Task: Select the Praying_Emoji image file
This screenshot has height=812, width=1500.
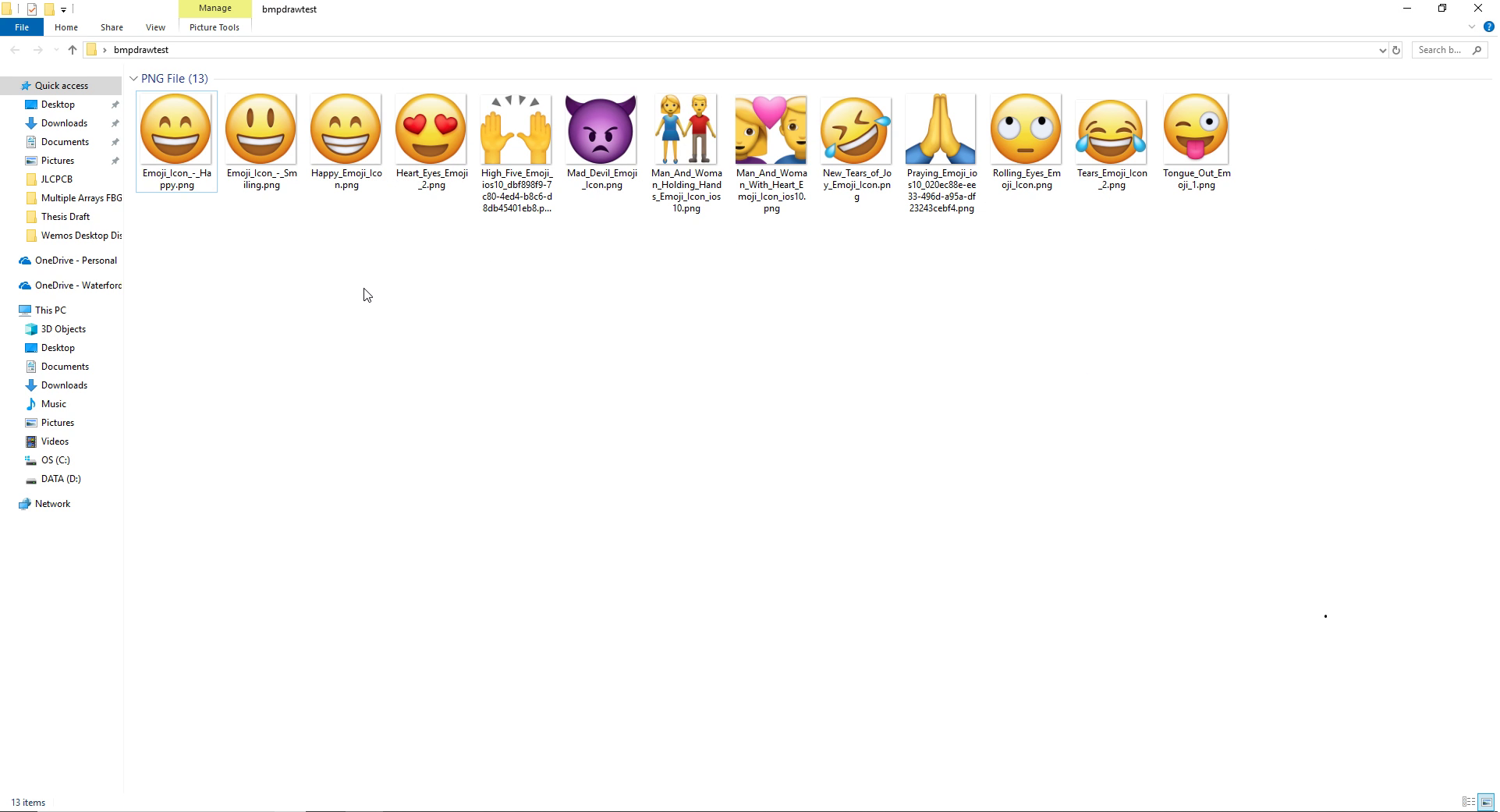Action: (x=941, y=153)
